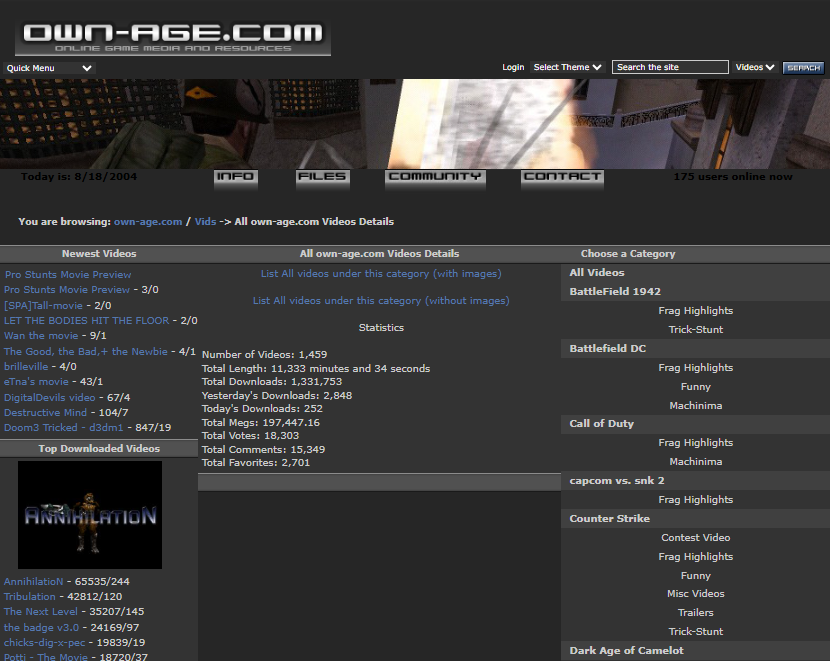Open the CONTACT navigation tab

coord(562,178)
